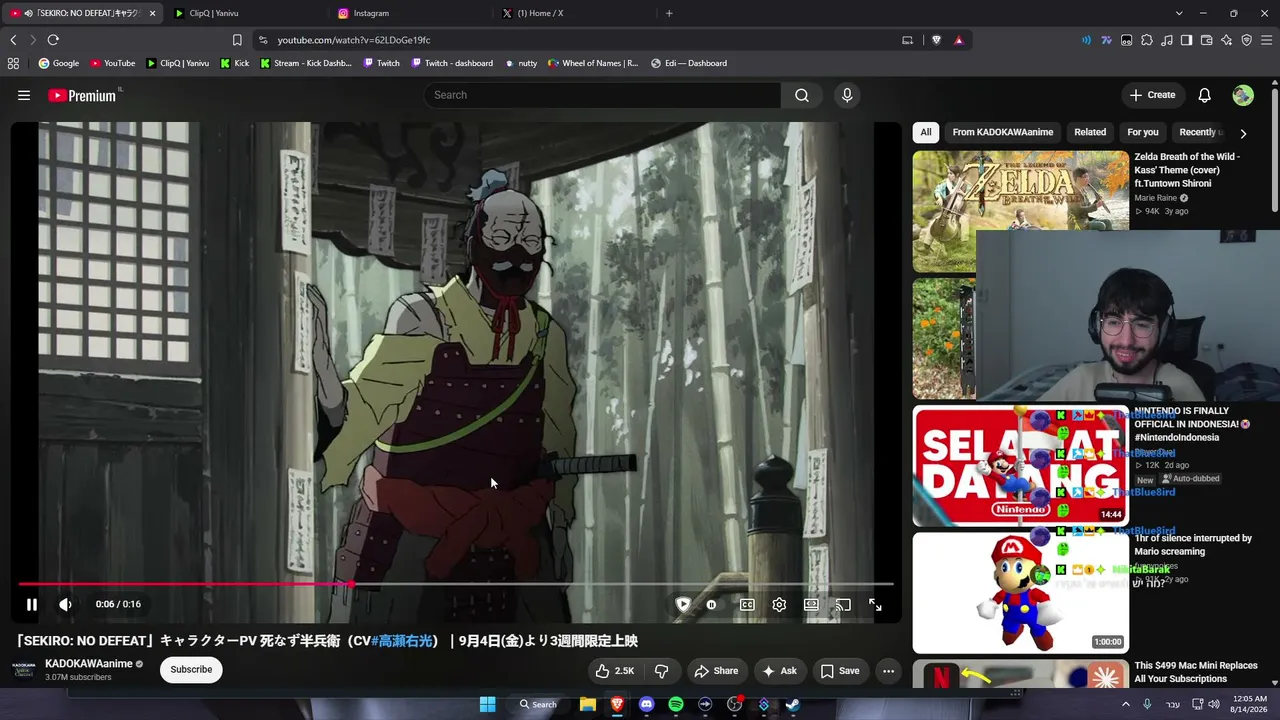Save the video to a playlist
Image resolution: width=1280 pixels, height=720 pixels.
click(840, 671)
